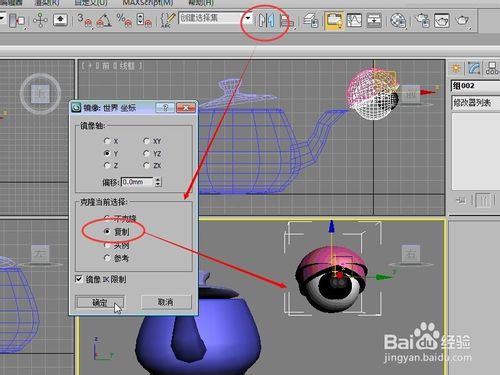Click the 创建选择集 selection set field

[x=211, y=18]
